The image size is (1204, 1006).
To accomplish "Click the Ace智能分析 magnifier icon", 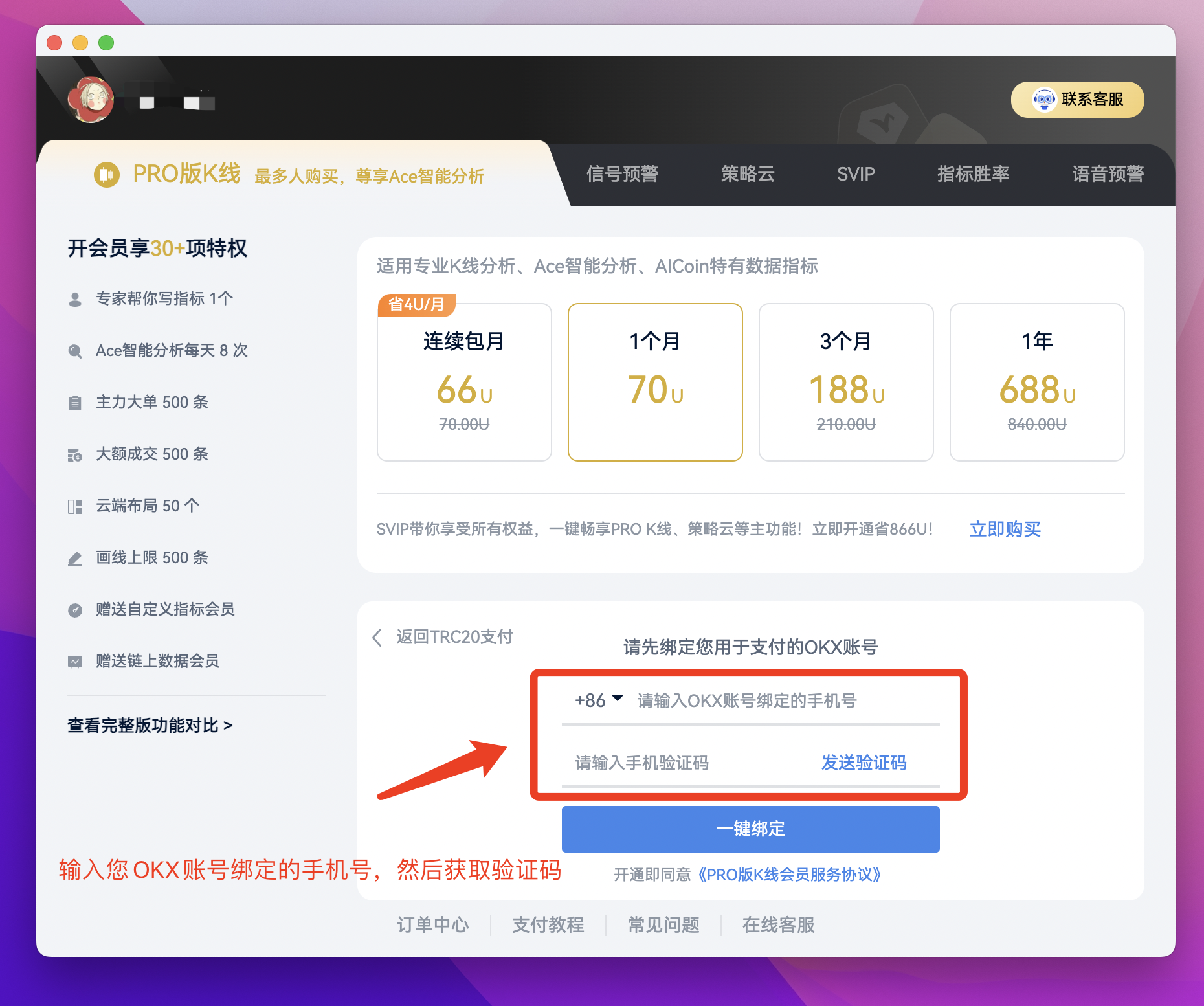I will (75, 351).
